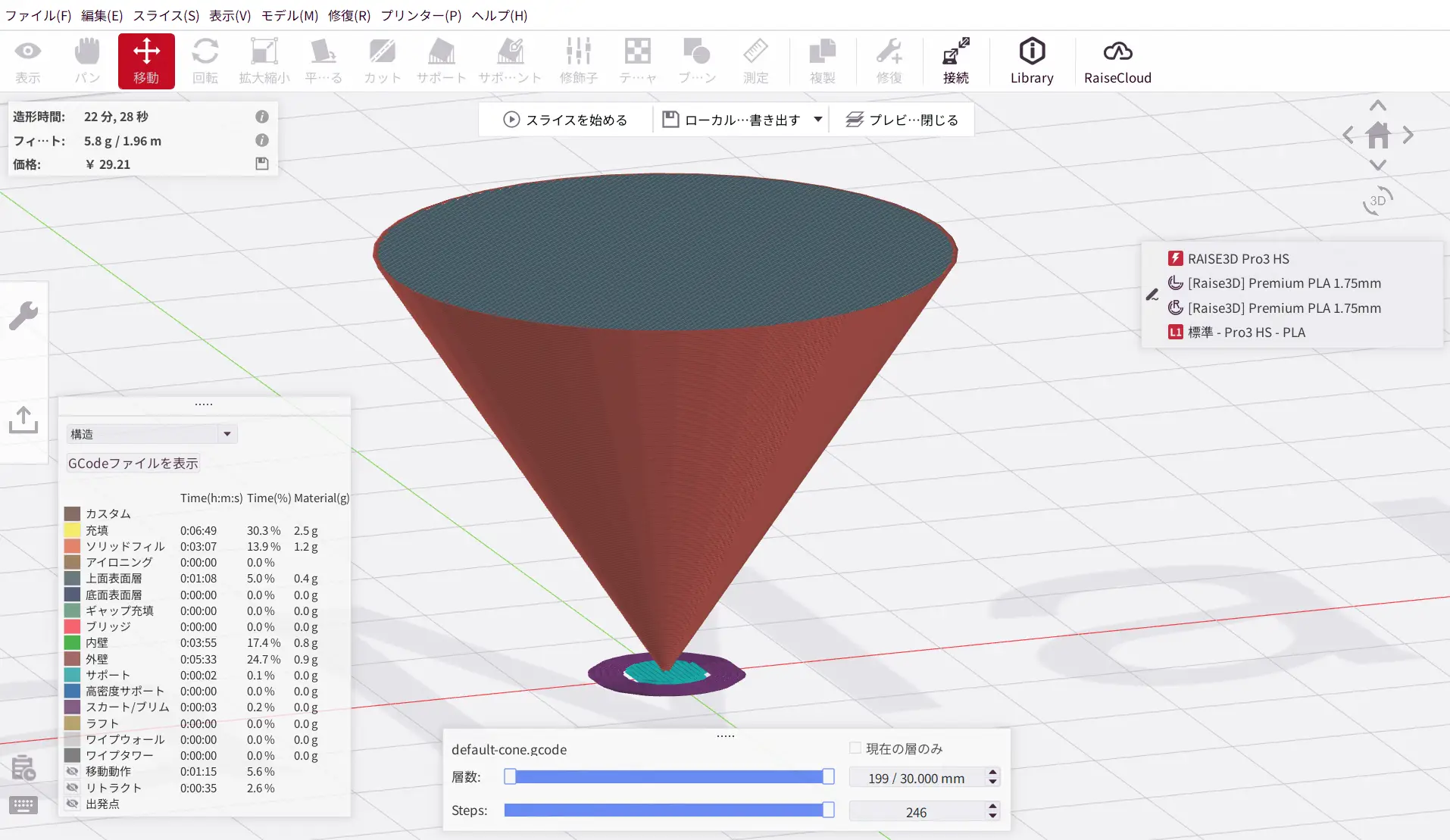Open the スライス(S) menu

(x=166, y=15)
